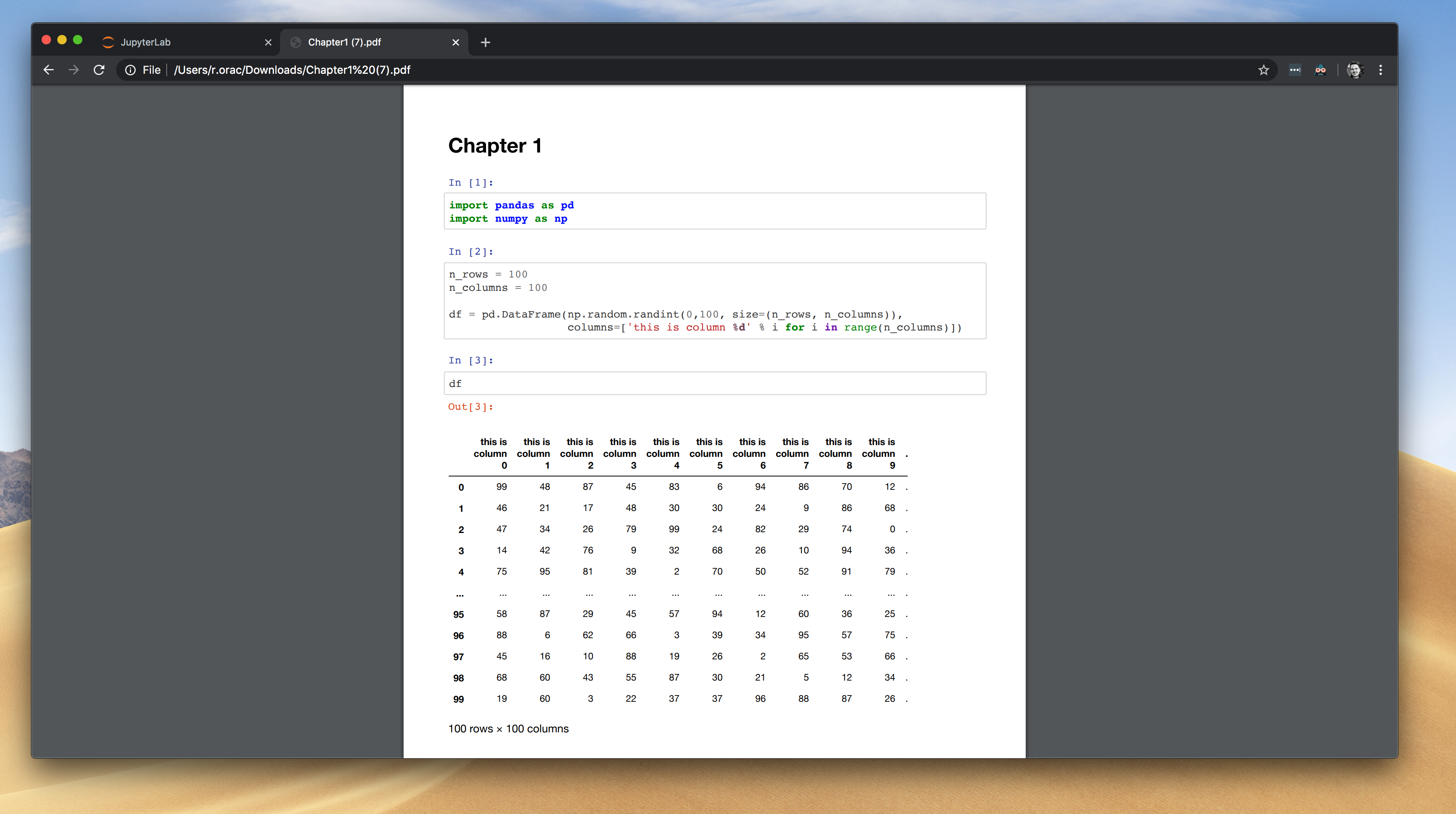This screenshot has height=814, width=1456.
Task: Open Chrome's three-dot menu
Action: (1380, 69)
